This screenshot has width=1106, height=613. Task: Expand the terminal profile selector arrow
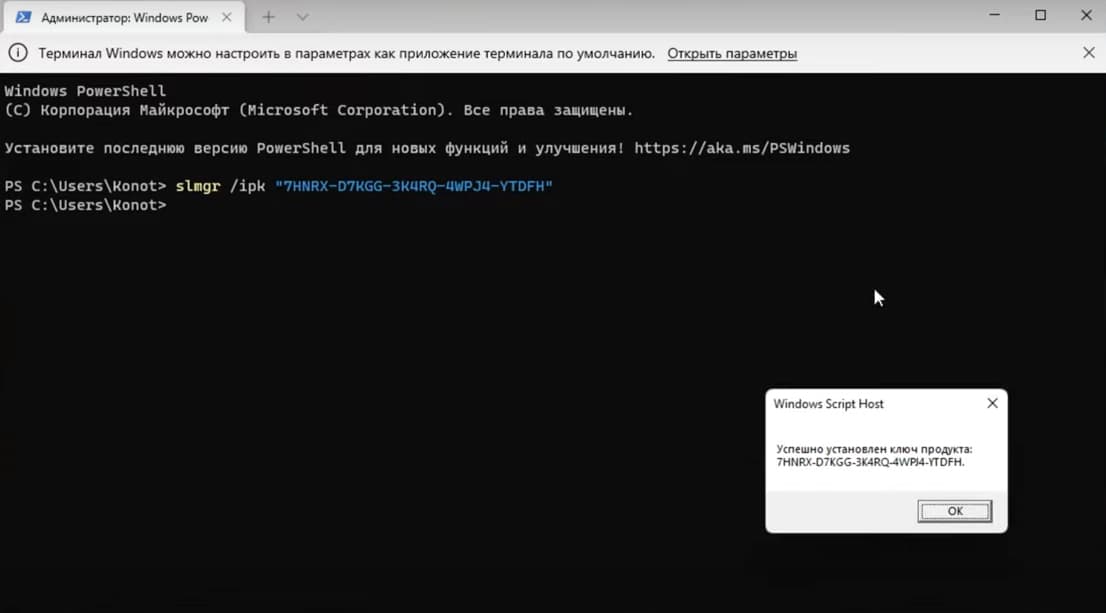[301, 16]
